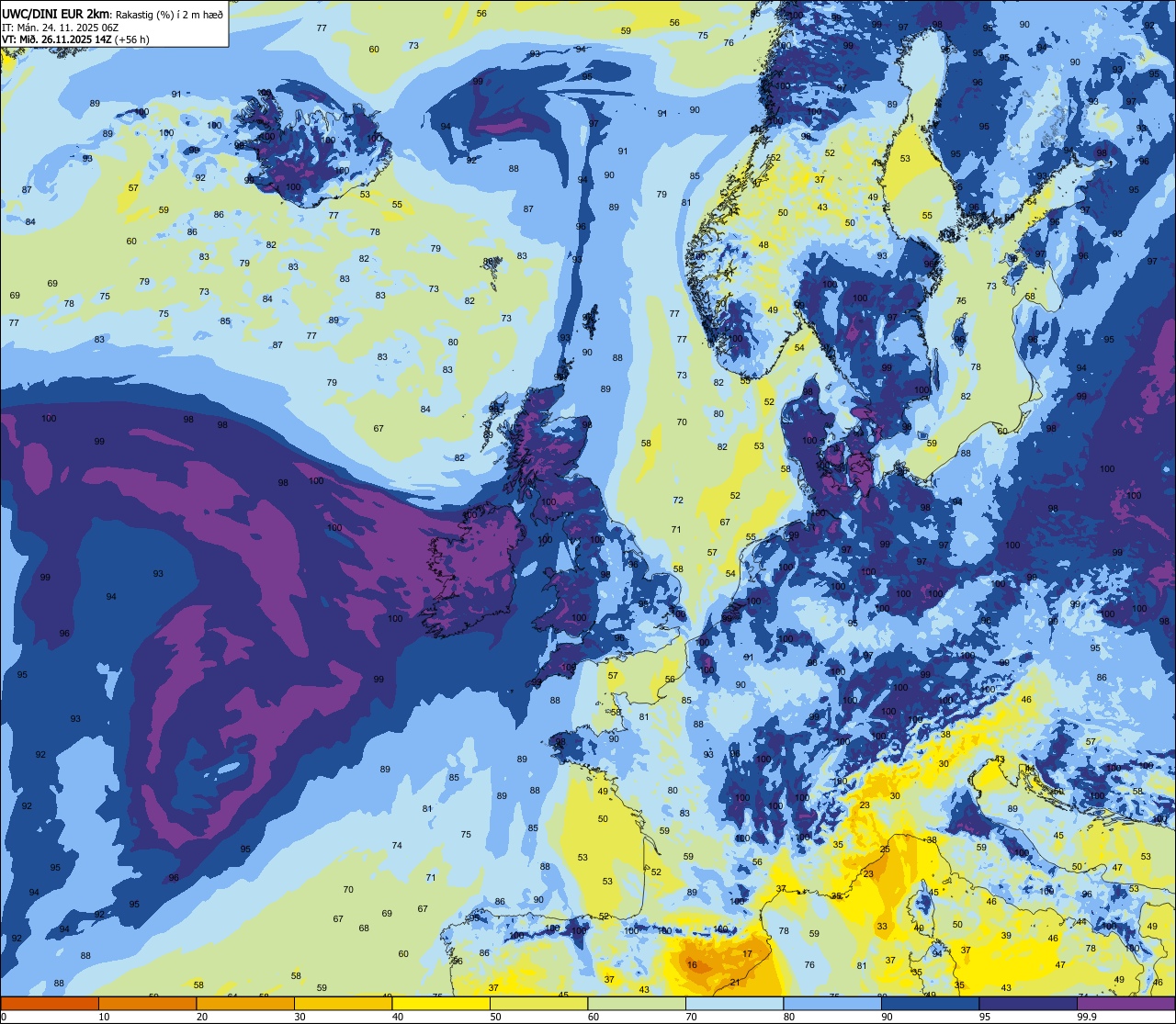Select the bright yellow 40–50 legend swatch
The height and width of the screenshot is (1024, 1176).
[441, 1003]
